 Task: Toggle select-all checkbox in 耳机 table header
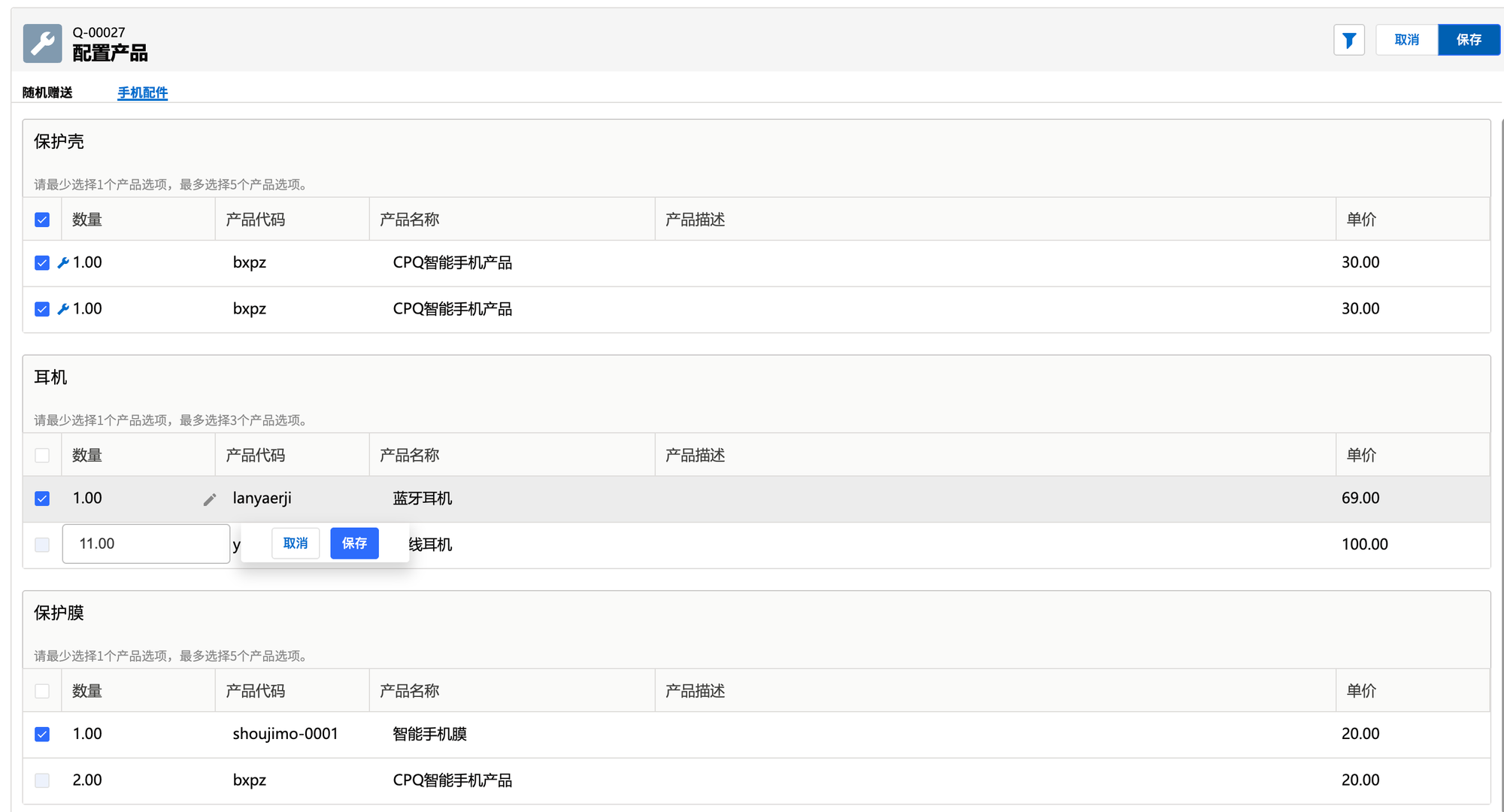click(42, 456)
